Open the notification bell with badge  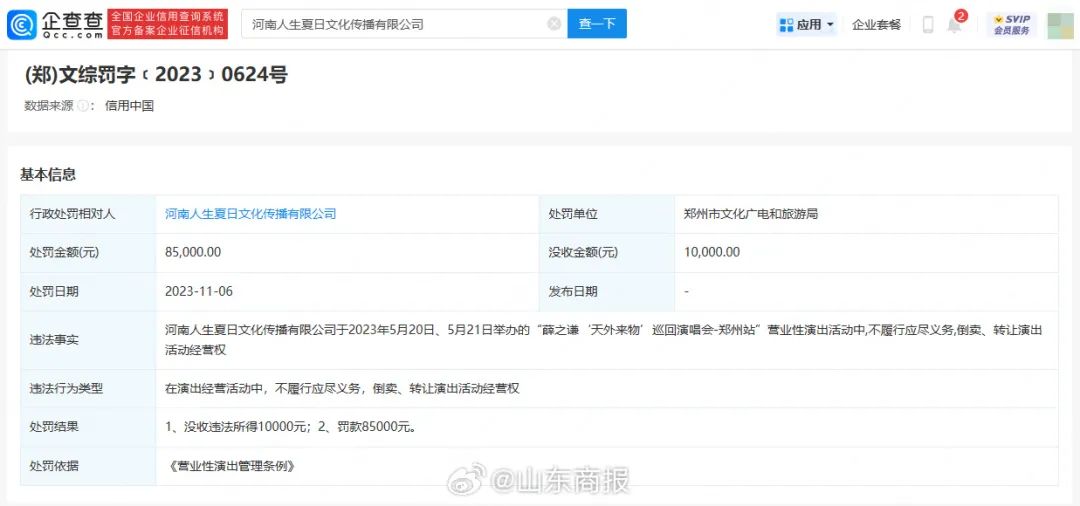pyautogui.click(x=955, y=24)
